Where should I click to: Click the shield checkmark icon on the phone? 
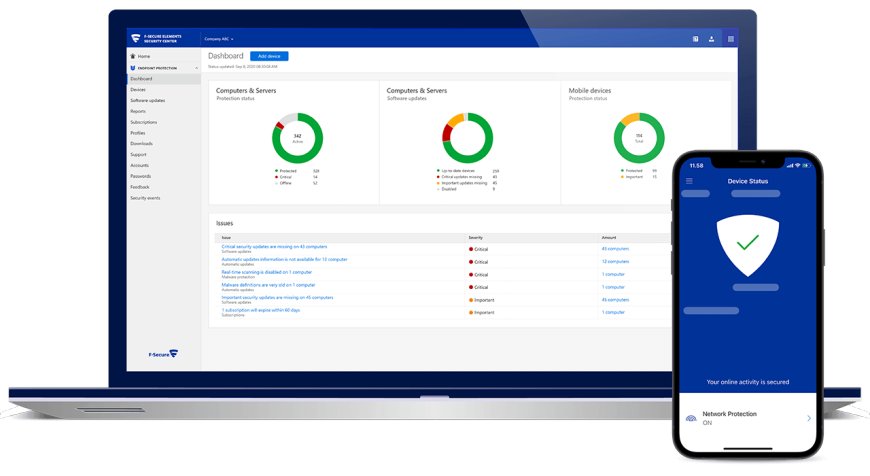[x=747, y=245]
